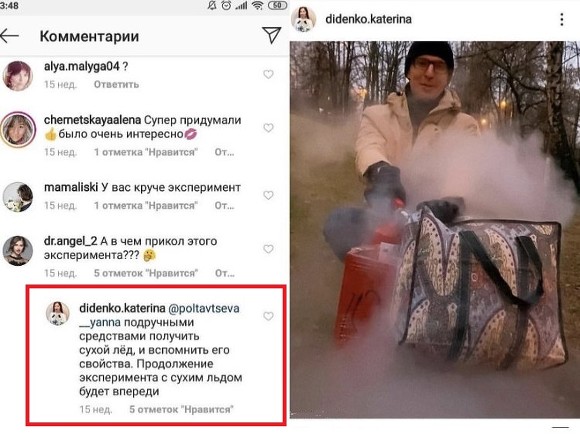View 1 отметка "Нравится" under mamaliski comment
The image size is (580, 435).
(146, 206)
